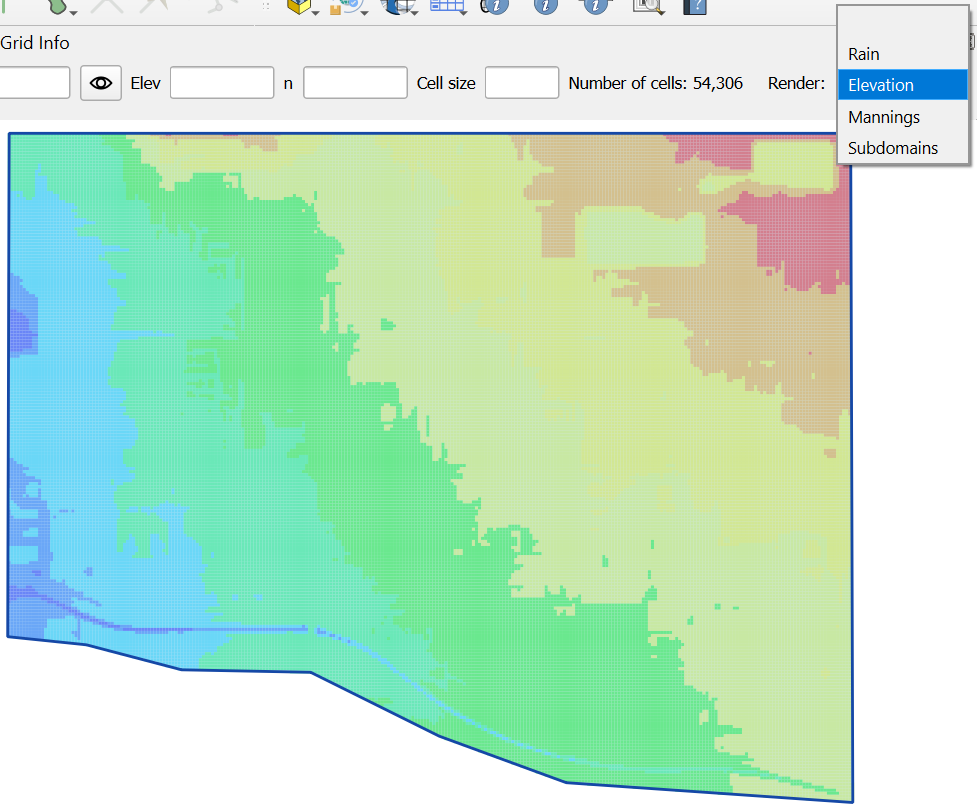Choose Rain from the Render list
This screenshot has width=977, height=809.
pyautogui.click(x=864, y=54)
